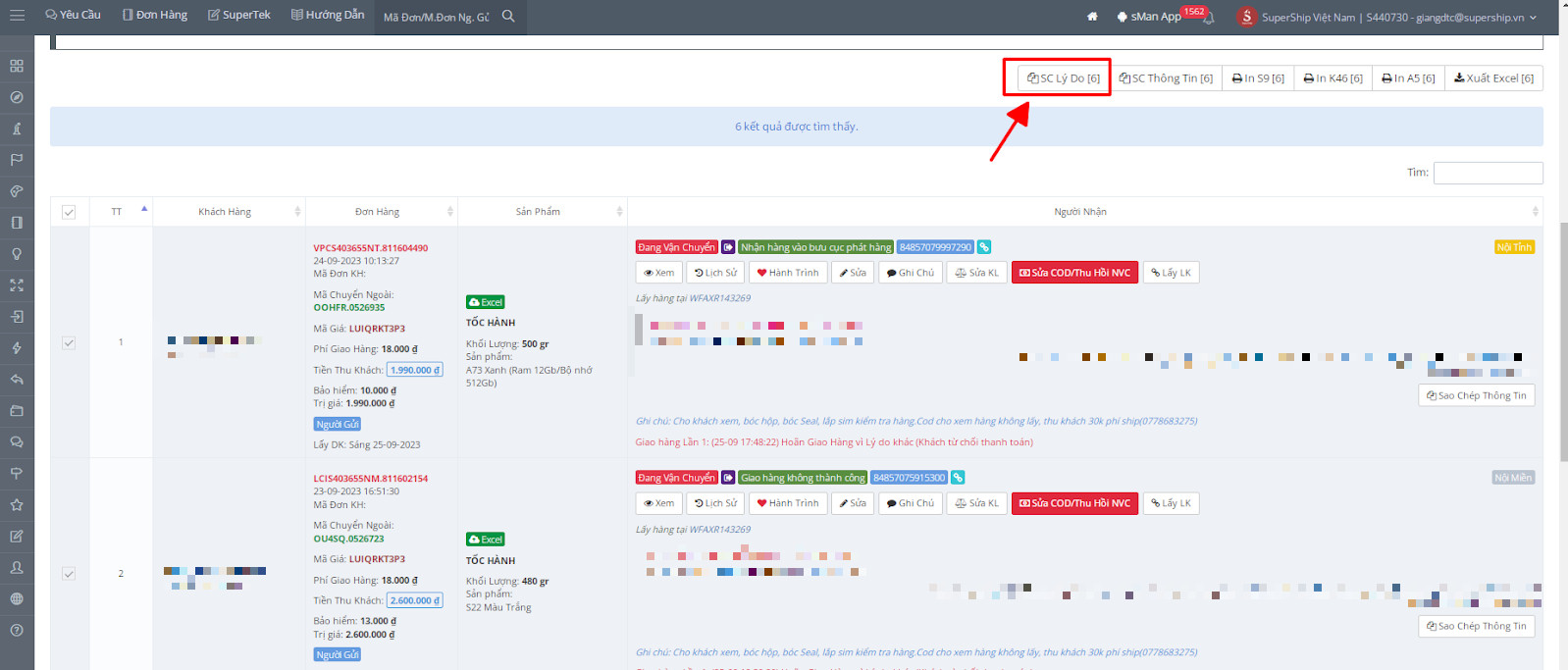
Task: Click the palette icon in sidebar
Action: point(17,191)
